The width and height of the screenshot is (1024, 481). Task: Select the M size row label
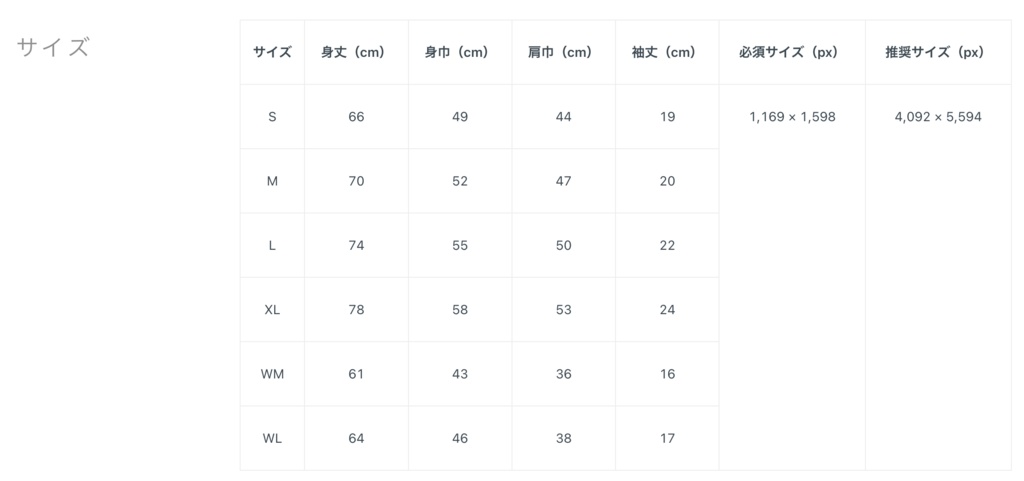[272, 181]
